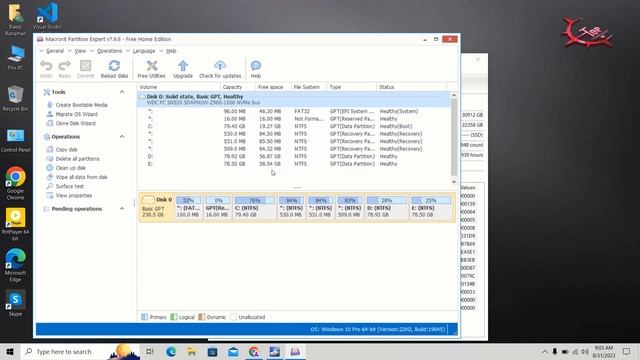This screenshot has height=360, width=640.
Task: Select Disk 0 Solid state header row
Action: [x=294, y=100]
